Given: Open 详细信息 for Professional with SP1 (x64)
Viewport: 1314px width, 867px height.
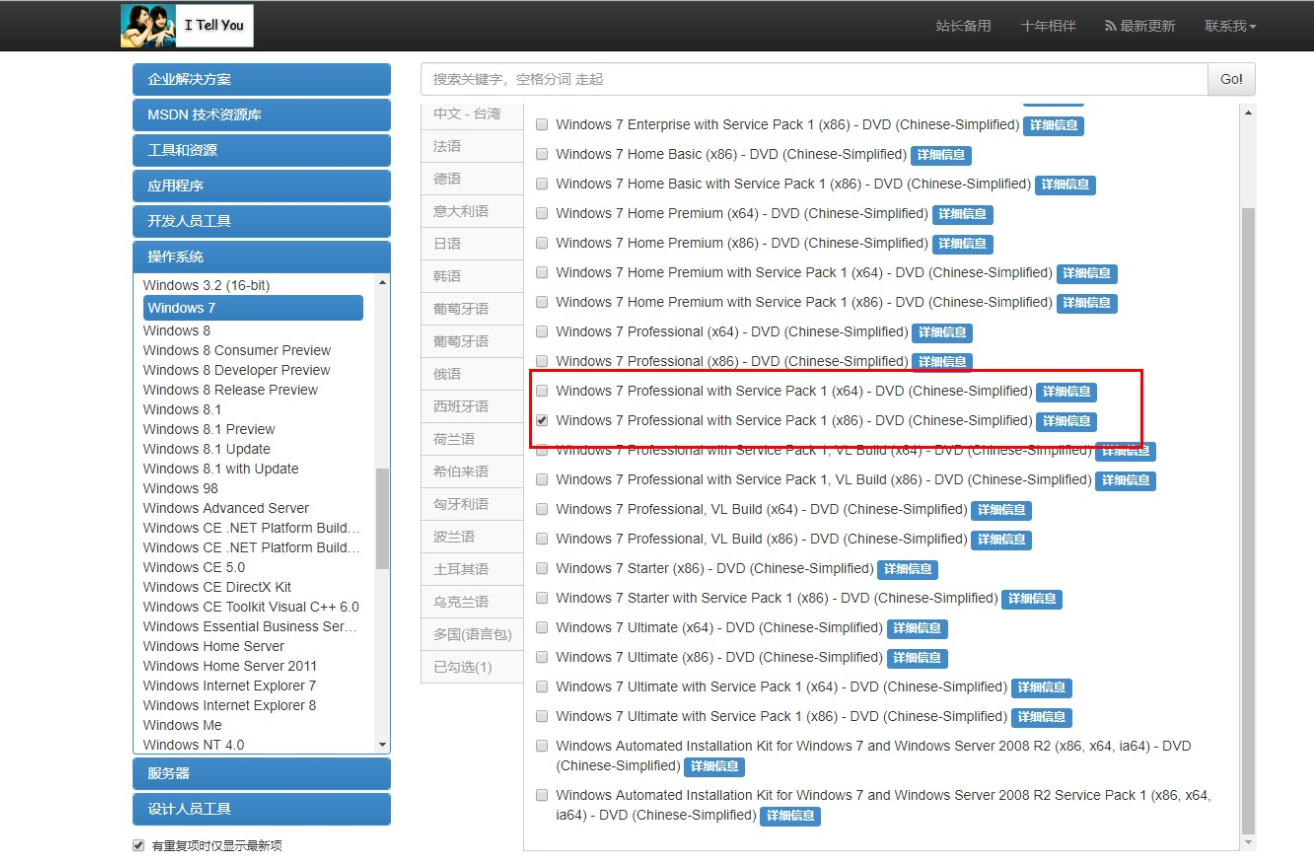Looking at the screenshot, I should tap(1066, 392).
